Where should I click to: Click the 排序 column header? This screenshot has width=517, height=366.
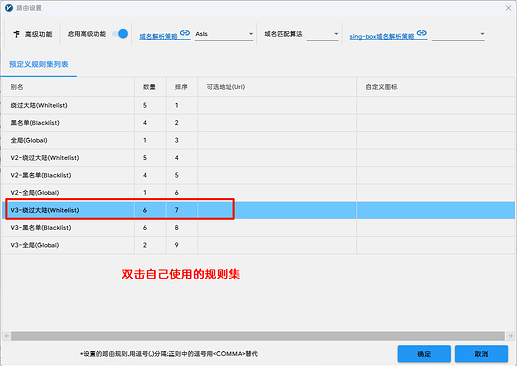[x=182, y=87]
